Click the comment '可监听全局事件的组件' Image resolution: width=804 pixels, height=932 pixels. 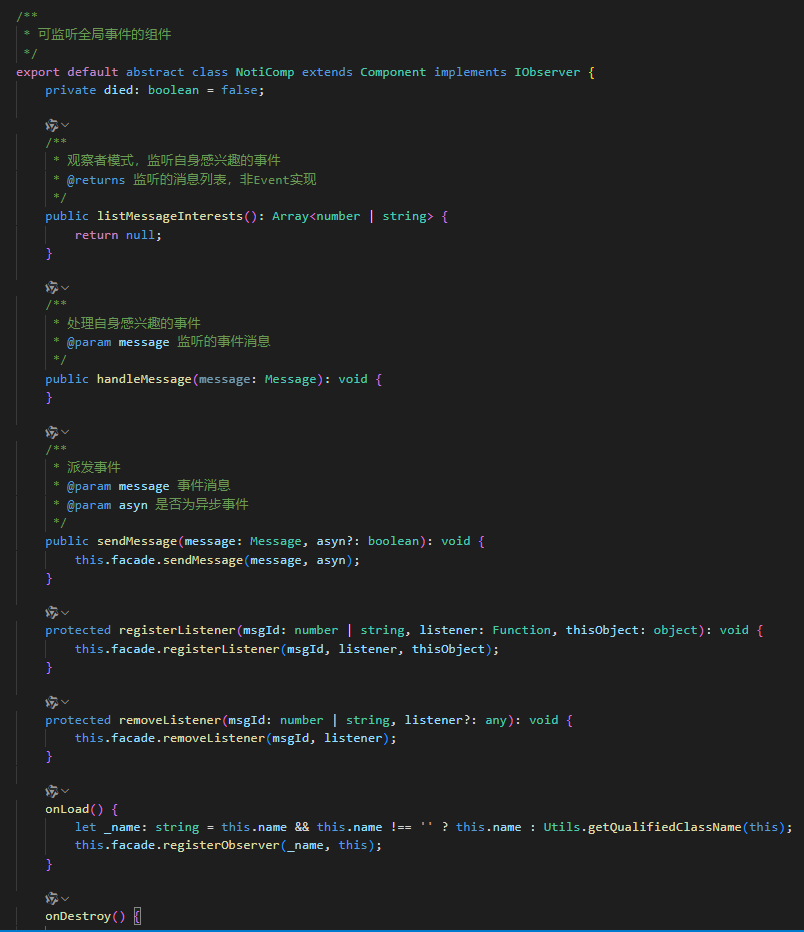click(105, 34)
